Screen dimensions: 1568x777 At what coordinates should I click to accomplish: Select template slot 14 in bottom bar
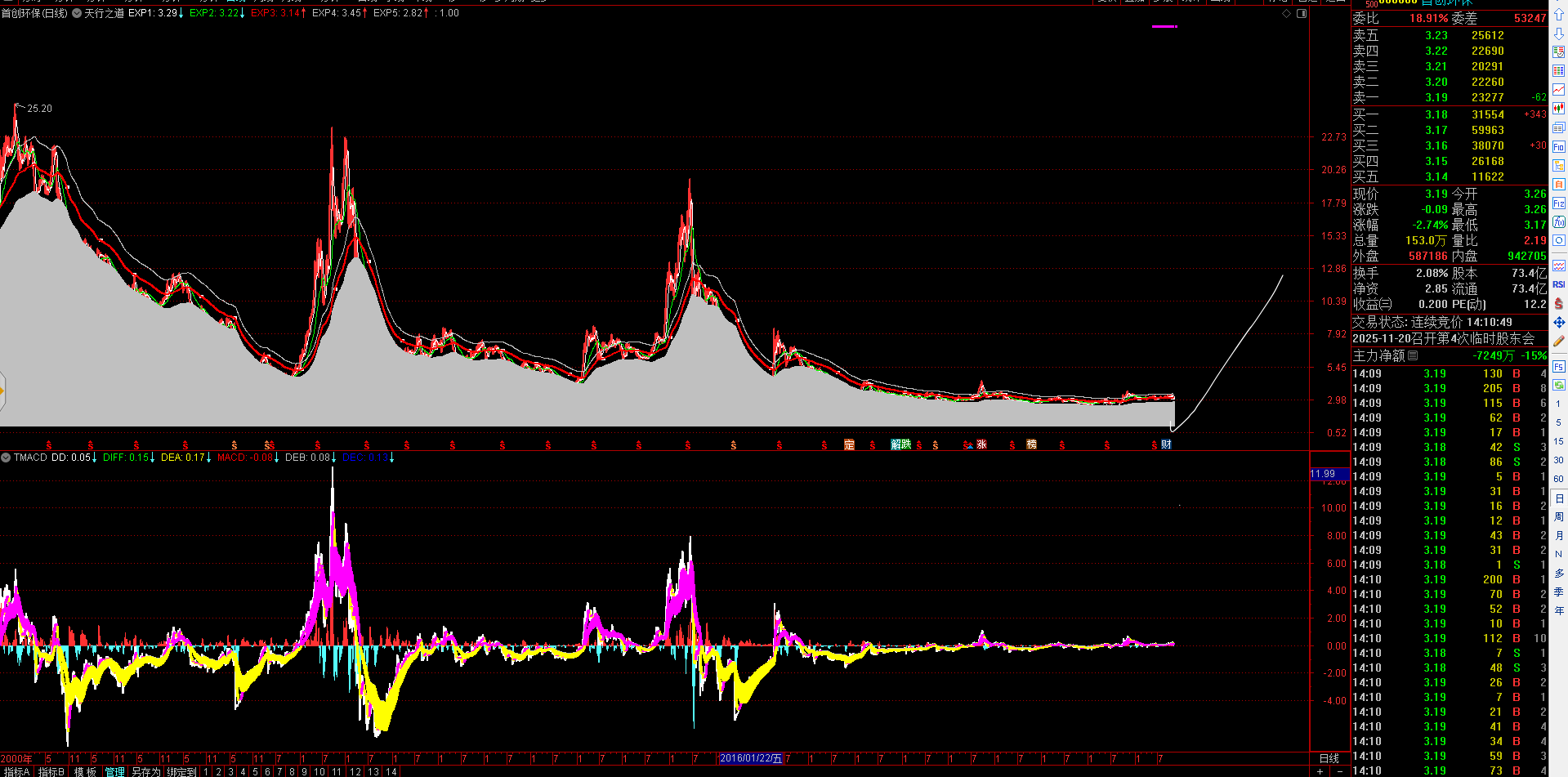(391, 771)
